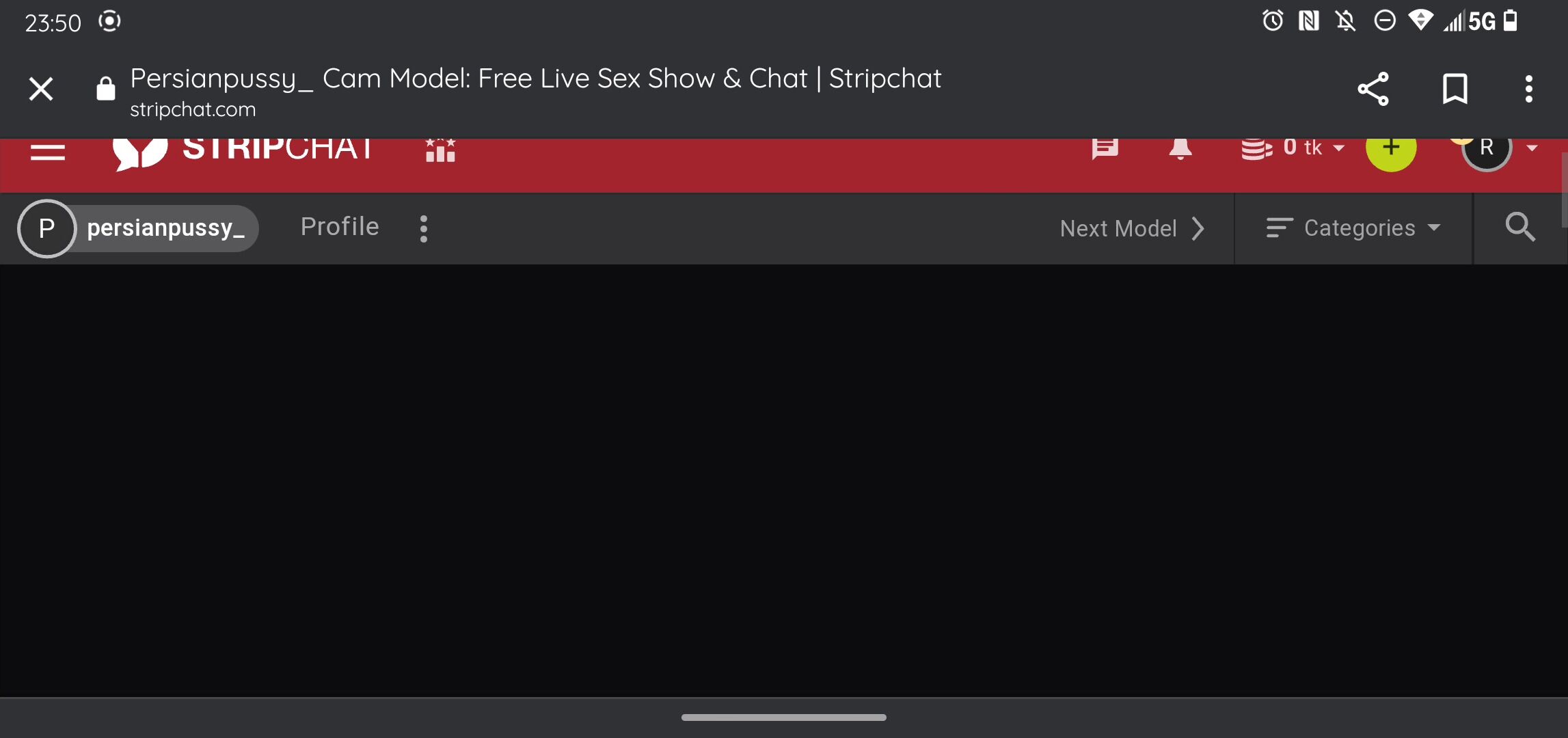
Task: Open notifications bell icon
Action: tap(1180, 149)
